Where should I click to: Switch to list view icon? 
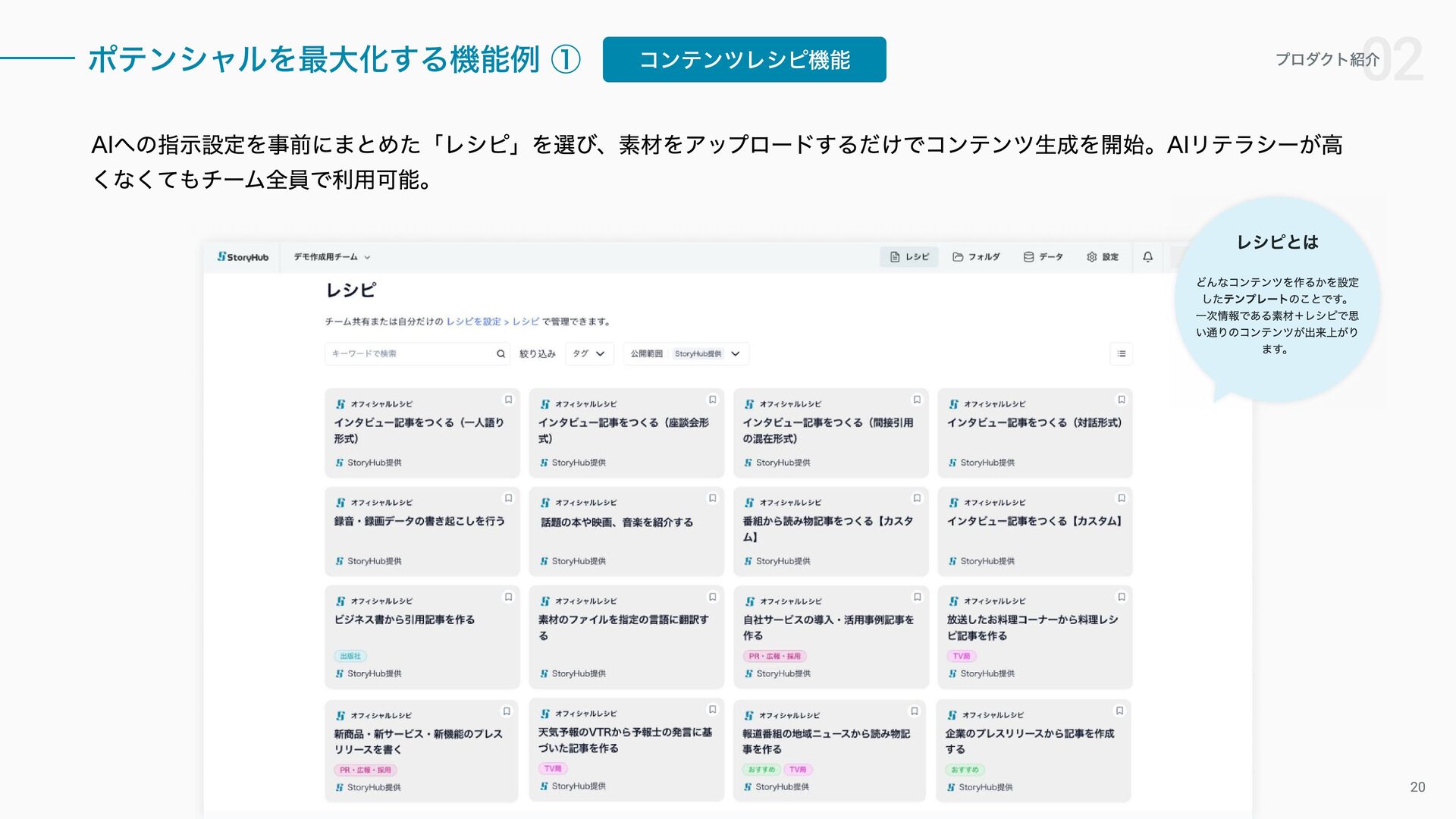pyautogui.click(x=1121, y=354)
